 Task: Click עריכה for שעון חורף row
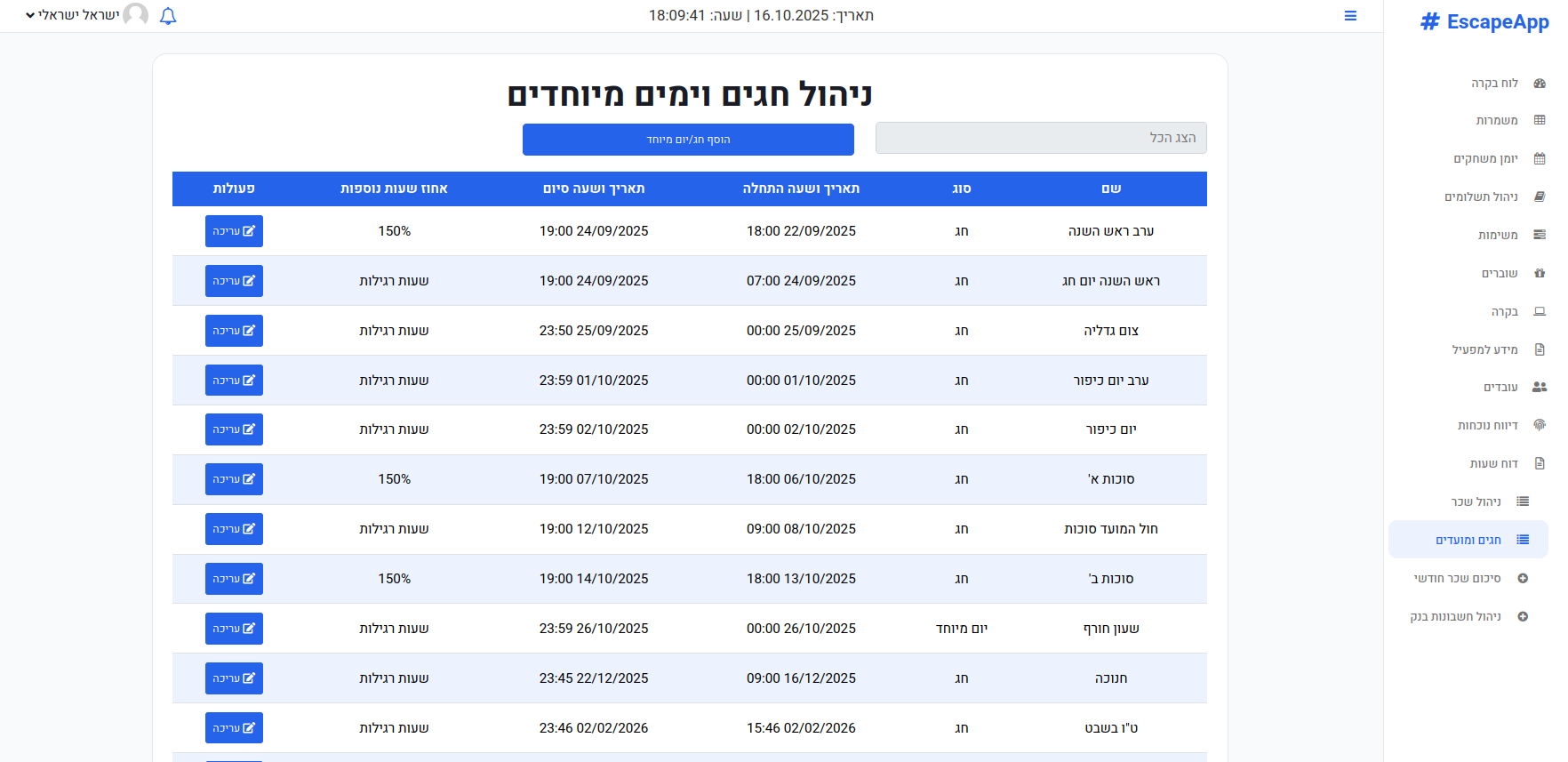(234, 629)
